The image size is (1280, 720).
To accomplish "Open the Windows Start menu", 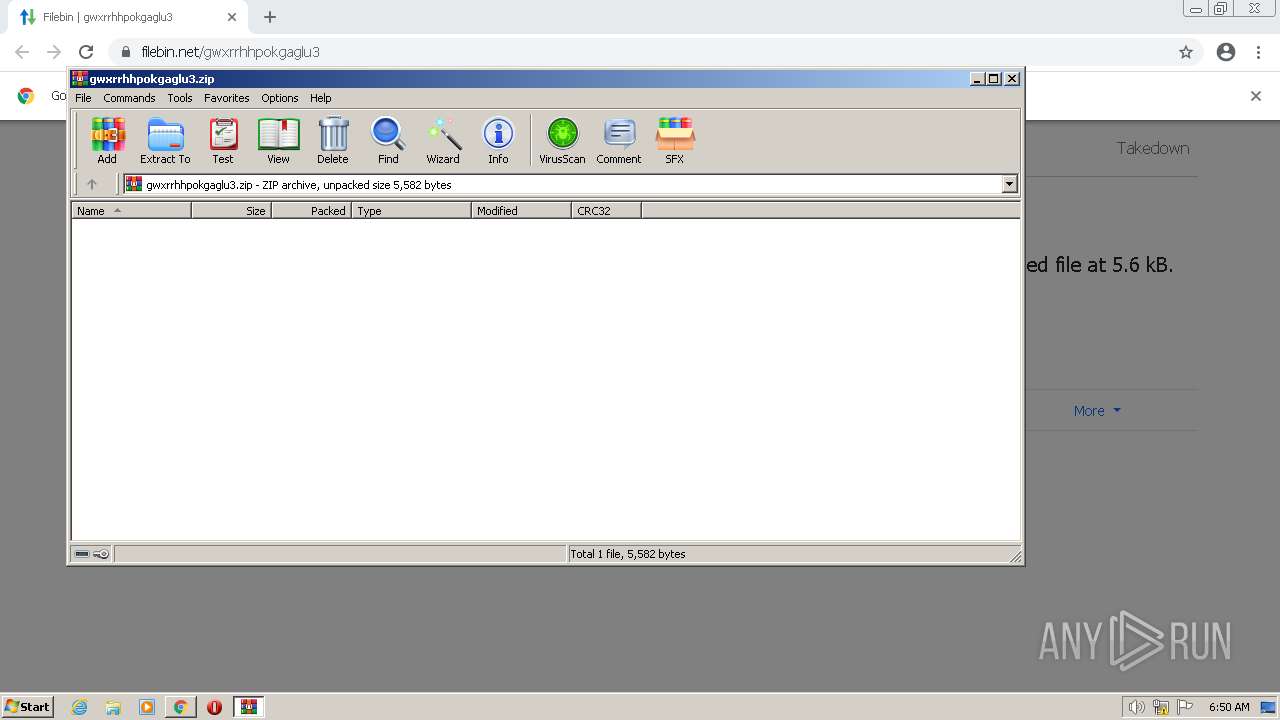I will coord(27,706).
